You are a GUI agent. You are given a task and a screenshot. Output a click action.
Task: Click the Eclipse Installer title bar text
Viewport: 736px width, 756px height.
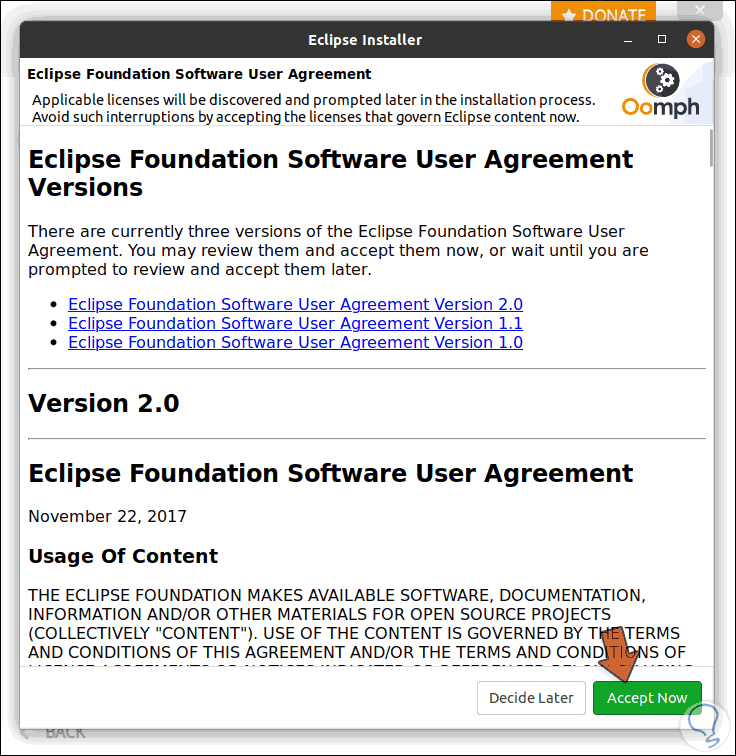pyautogui.click(x=365, y=40)
